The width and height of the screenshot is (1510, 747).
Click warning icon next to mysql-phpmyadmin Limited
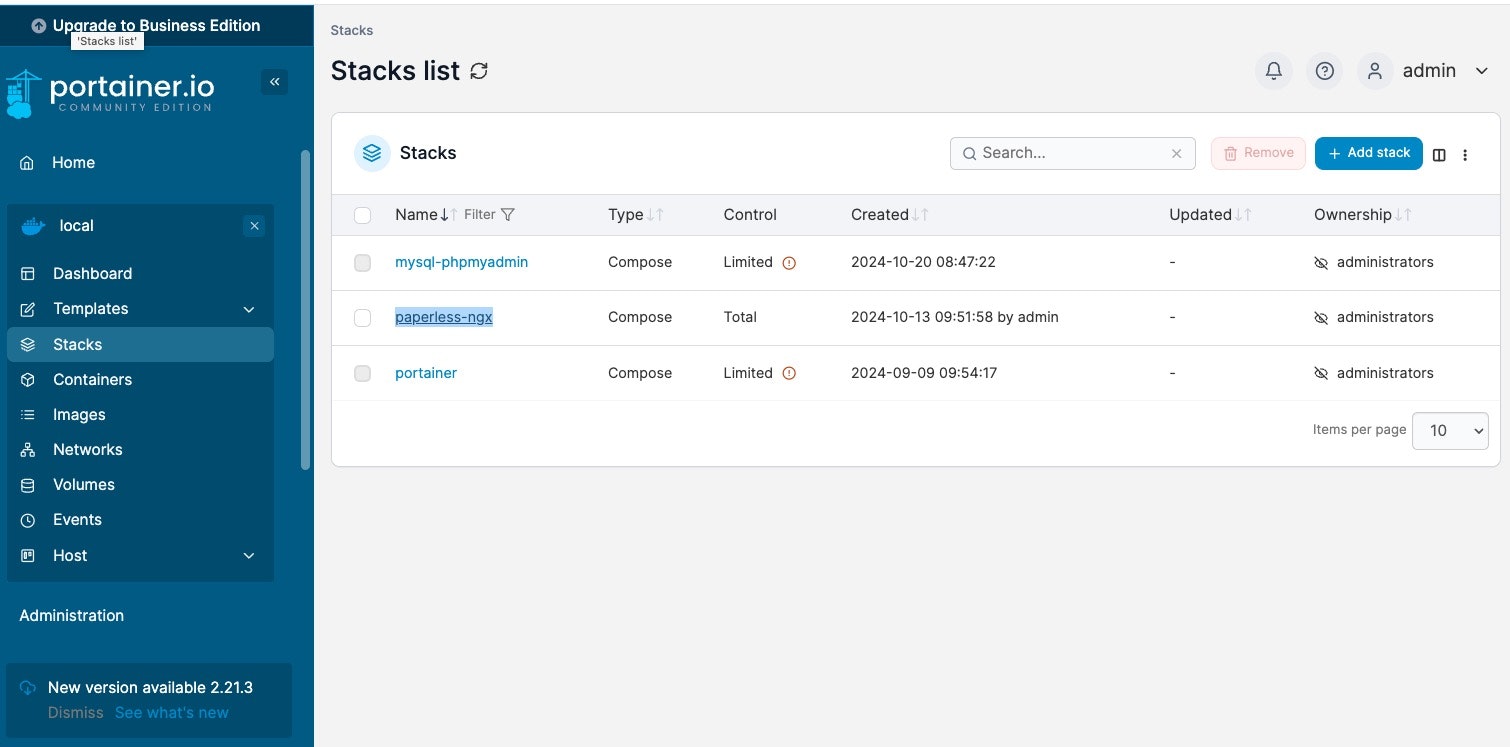[x=789, y=263]
